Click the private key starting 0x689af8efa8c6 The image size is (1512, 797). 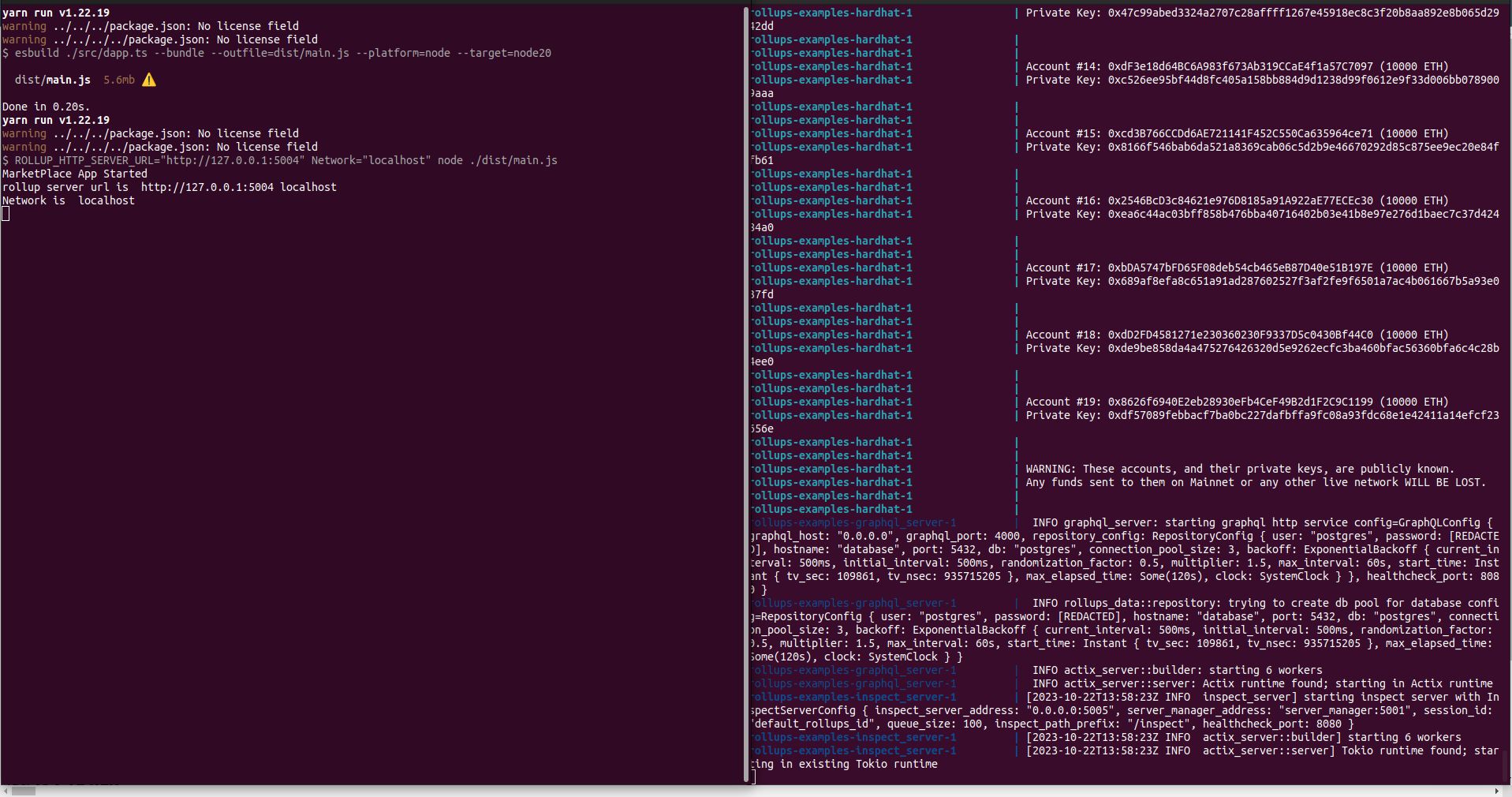pos(1262,281)
